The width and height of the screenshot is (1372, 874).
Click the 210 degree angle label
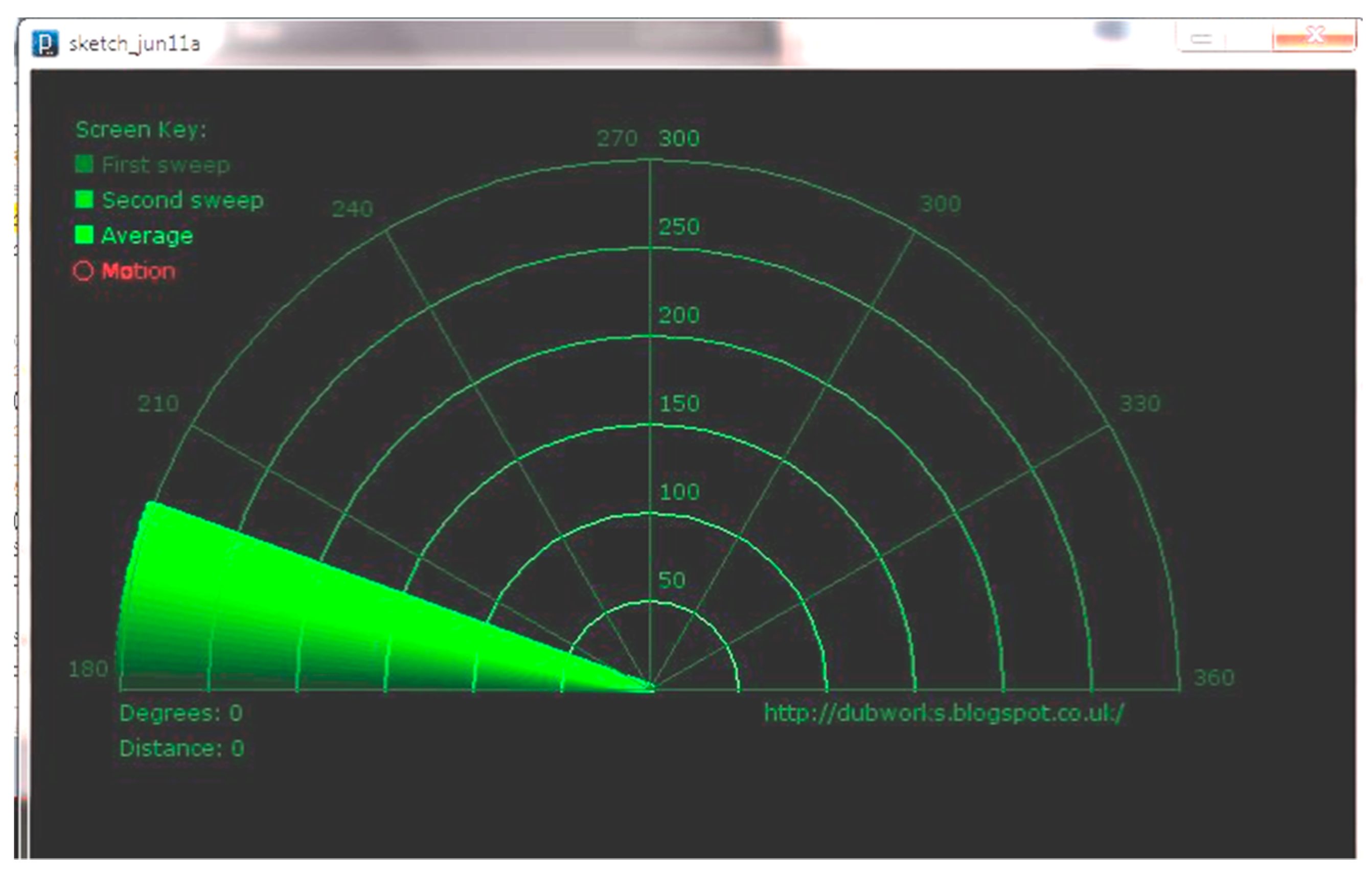tap(158, 404)
